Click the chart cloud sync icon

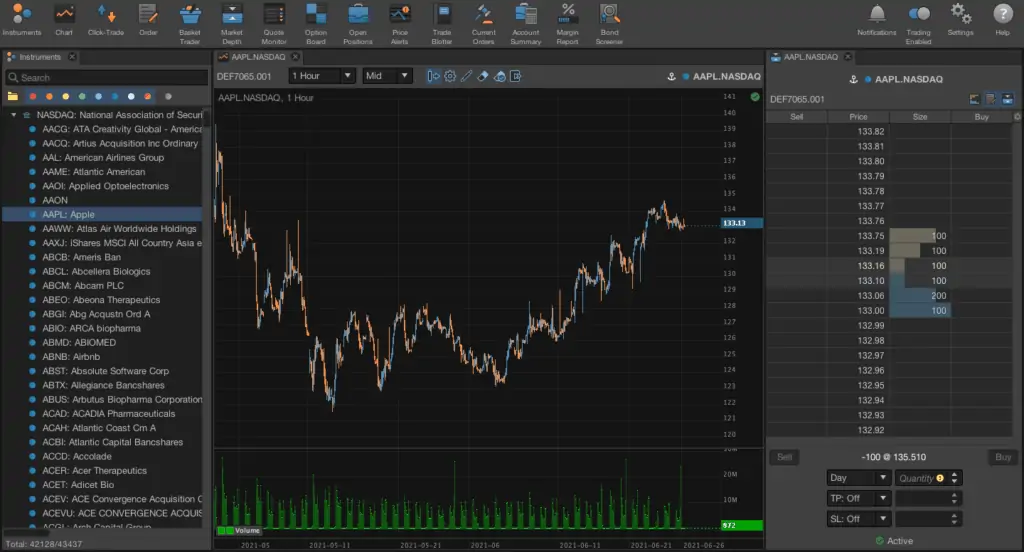[x=500, y=76]
